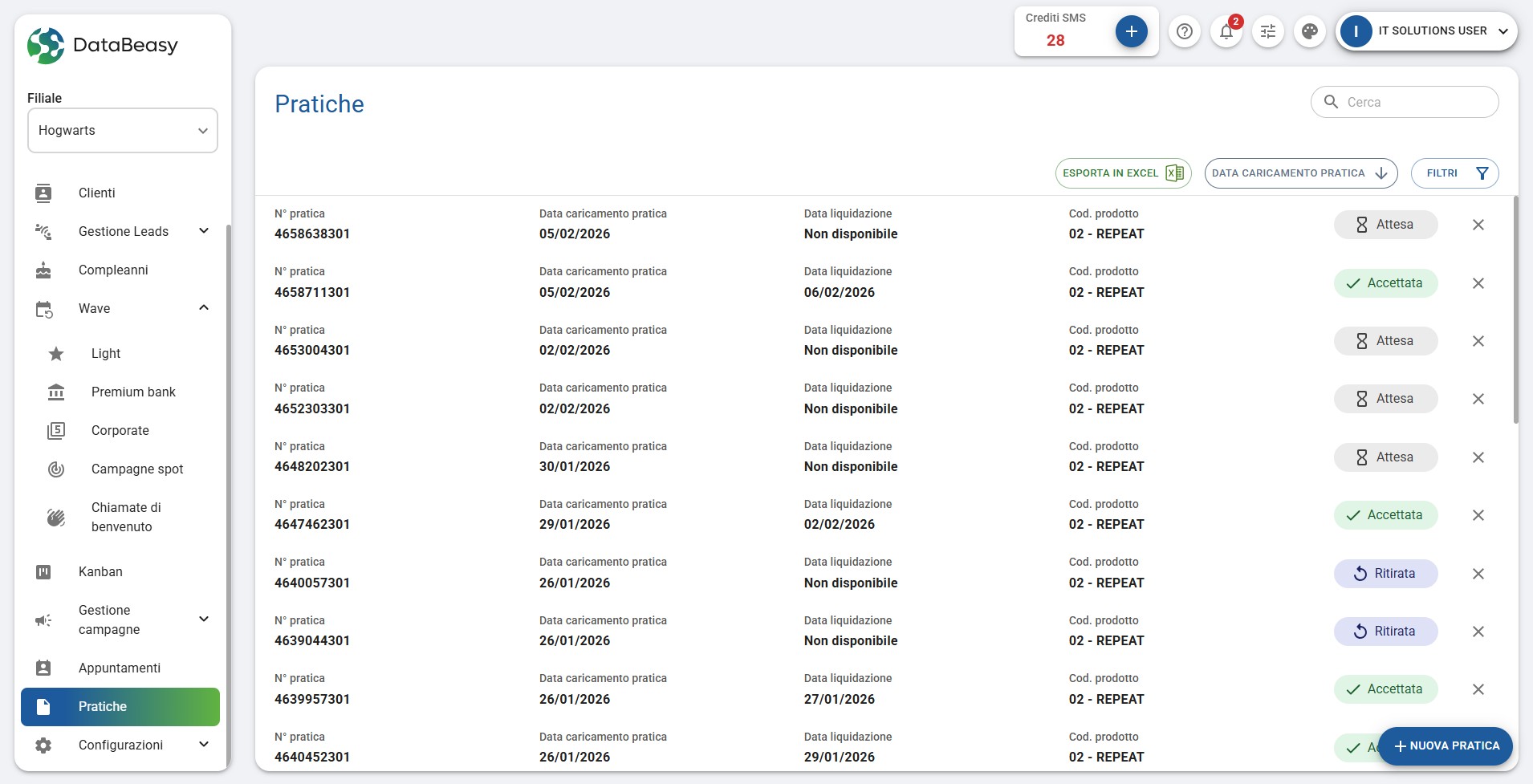
Task: Click the help question mark icon
Action: coord(1184,31)
